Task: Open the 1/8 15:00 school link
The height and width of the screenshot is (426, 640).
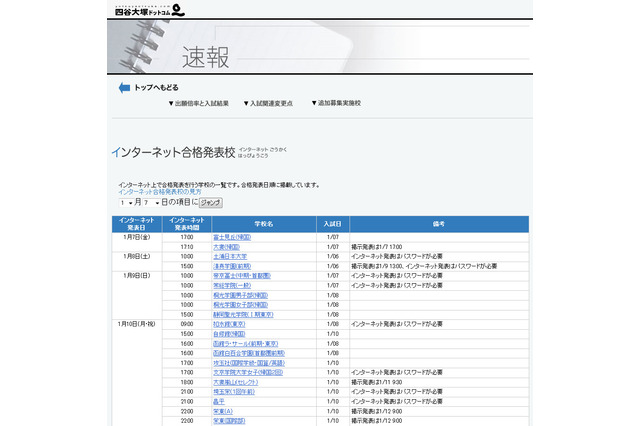Action: 232,266
